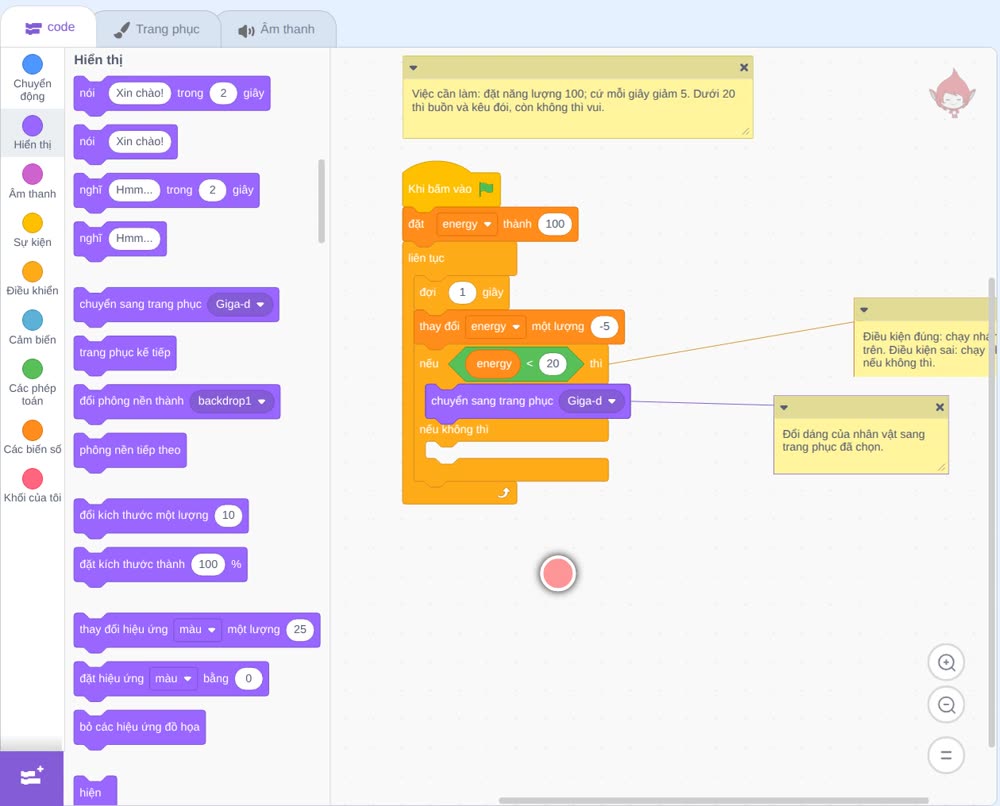Zoom out of the workspace
The height and width of the screenshot is (806, 1000).
pyautogui.click(x=946, y=705)
